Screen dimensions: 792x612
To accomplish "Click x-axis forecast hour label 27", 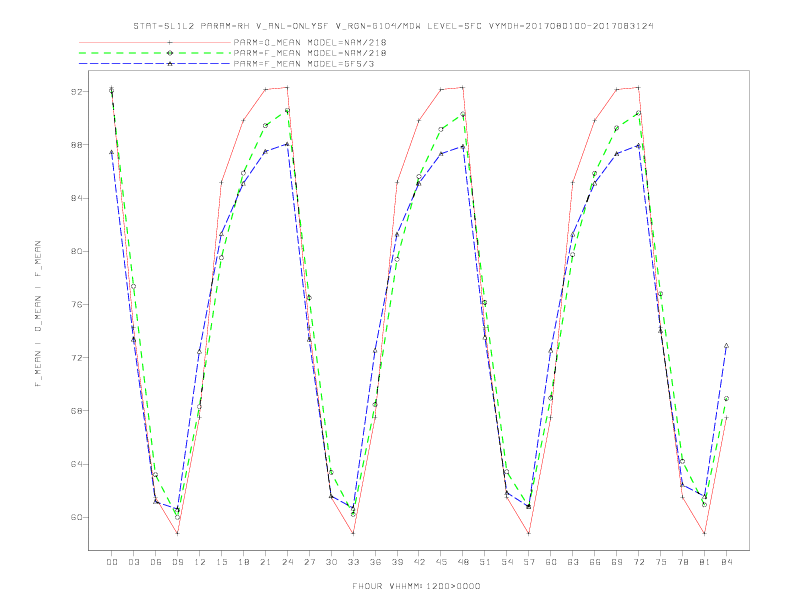I will (309, 562).
